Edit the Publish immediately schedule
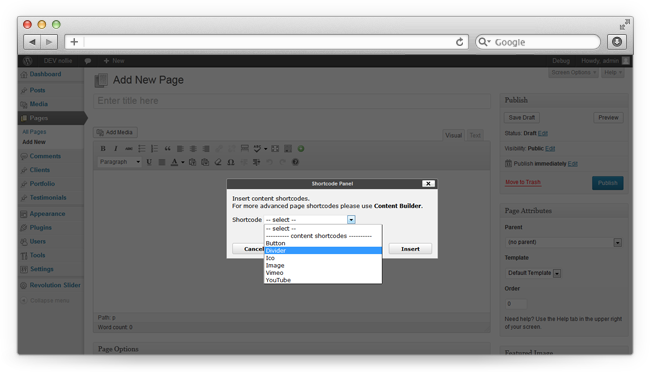 pos(572,163)
